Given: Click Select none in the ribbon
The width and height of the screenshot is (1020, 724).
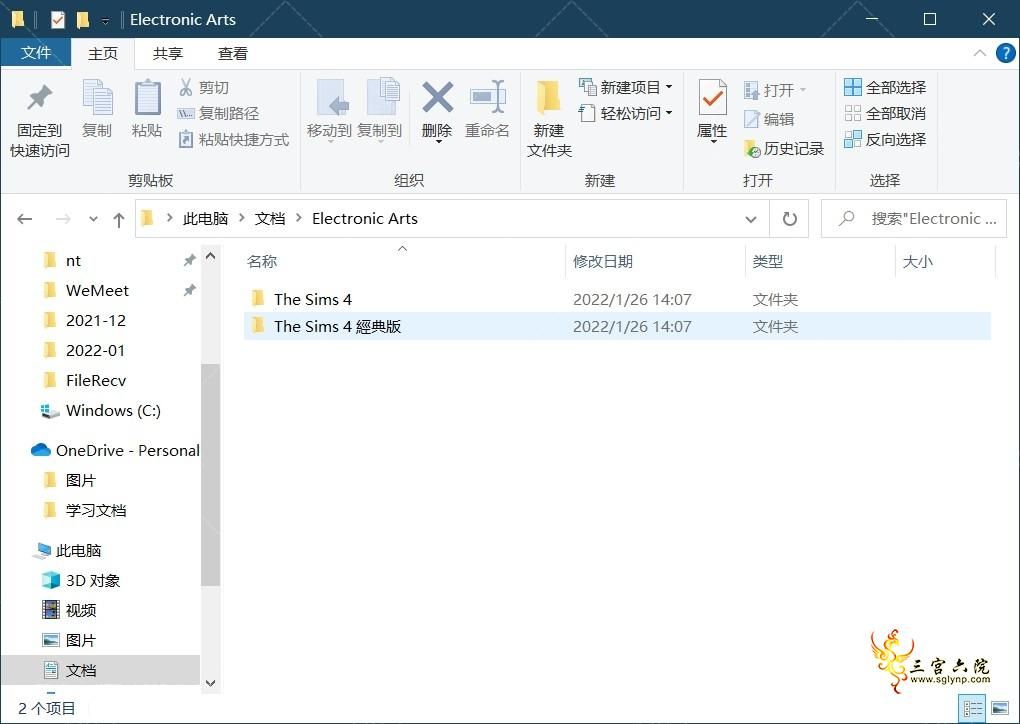Looking at the screenshot, I should click(x=885, y=113).
